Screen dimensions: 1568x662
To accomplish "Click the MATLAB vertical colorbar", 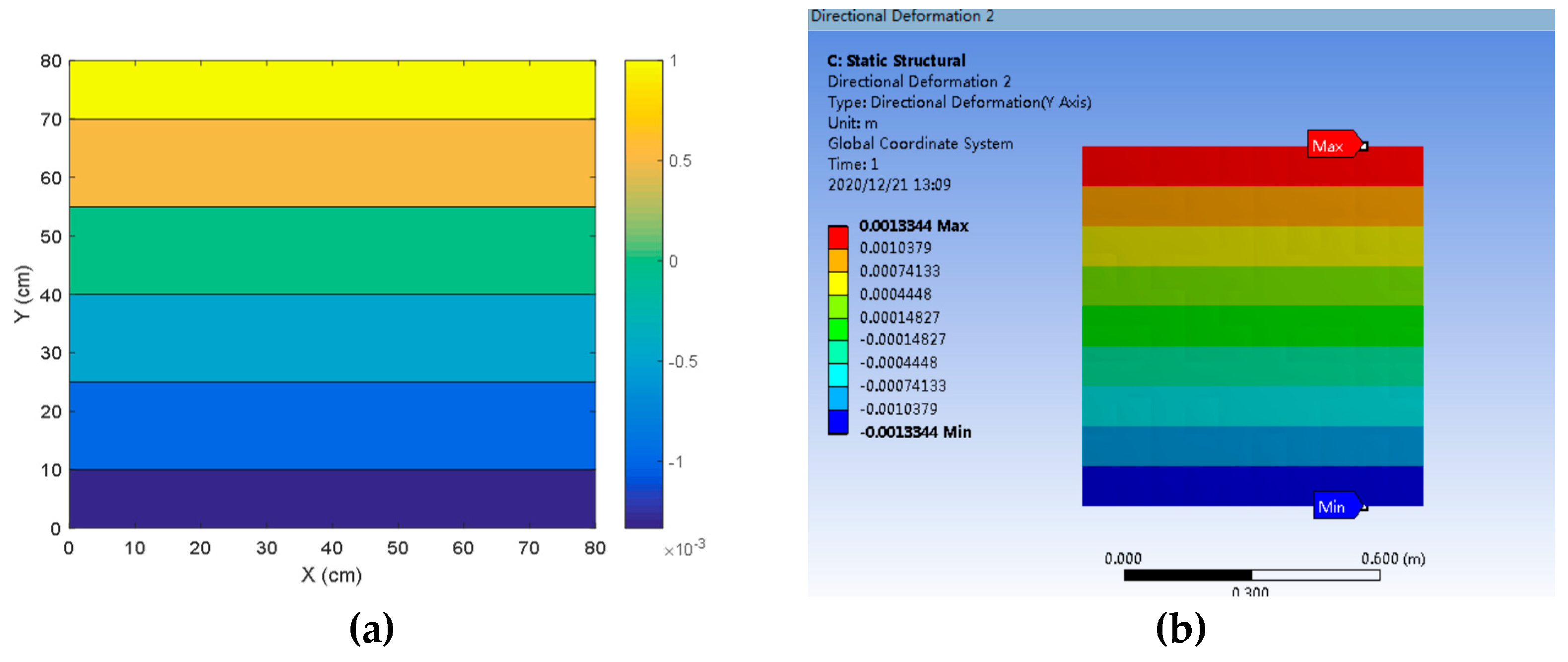I will pyautogui.click(x=643, y=294).
